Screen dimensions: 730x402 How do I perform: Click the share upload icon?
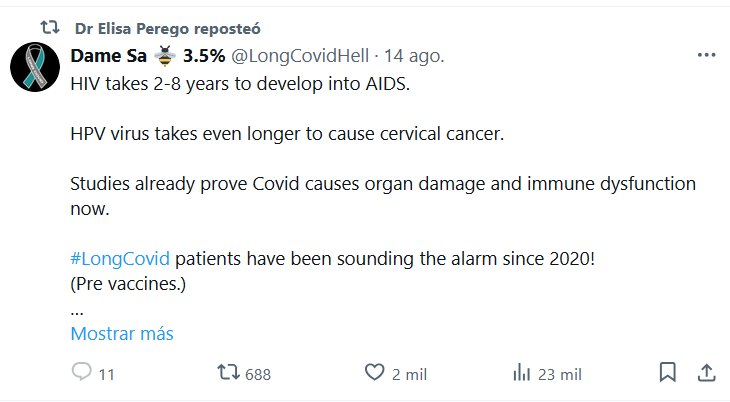point(705,373)
